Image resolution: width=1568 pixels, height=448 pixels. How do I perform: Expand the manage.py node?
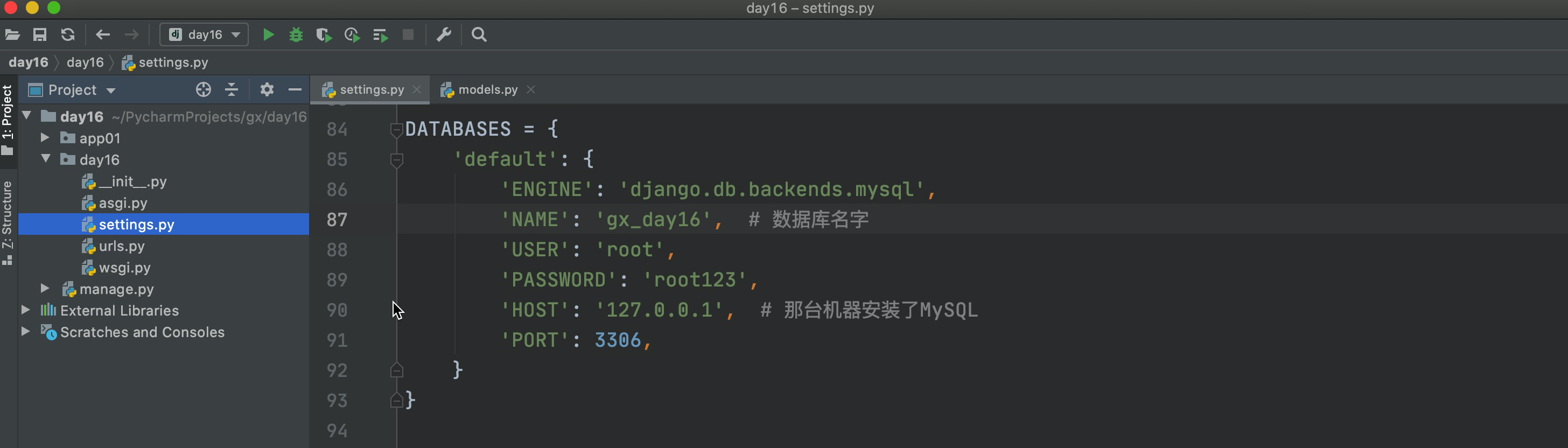click(45, 288)
